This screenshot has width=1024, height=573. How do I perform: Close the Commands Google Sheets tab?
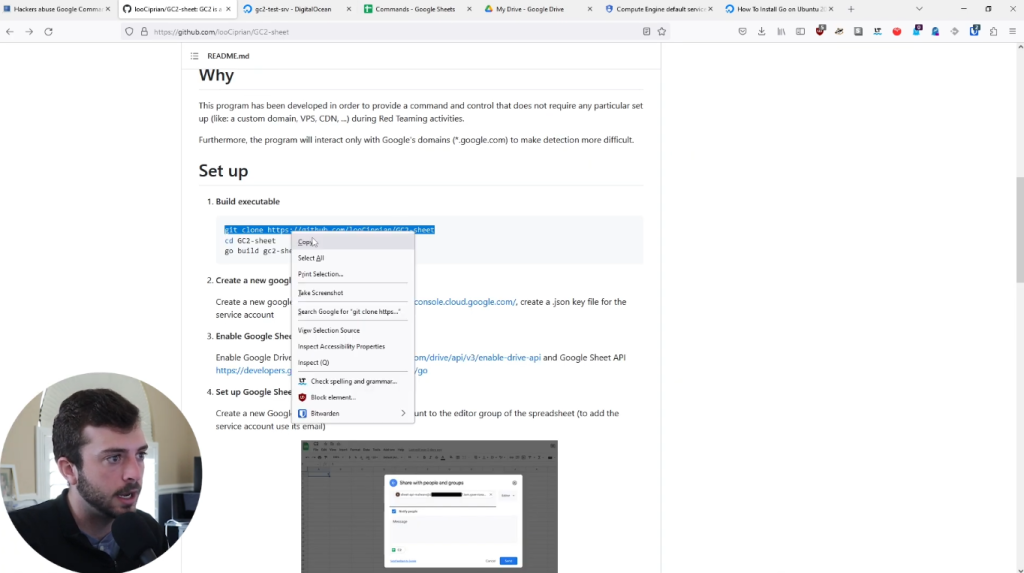pos(470,9)
